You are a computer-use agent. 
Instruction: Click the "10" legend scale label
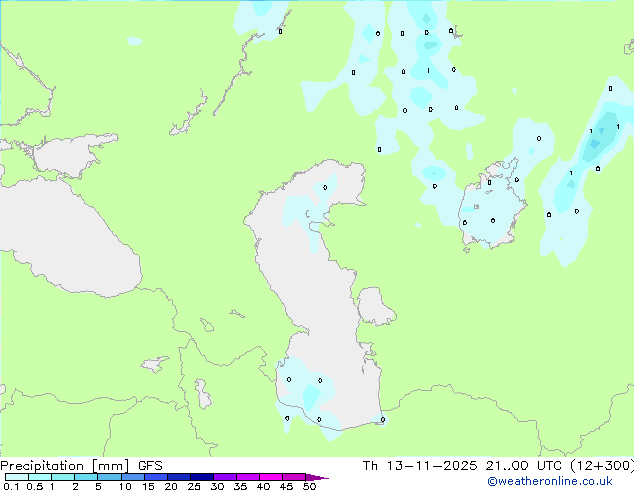[x=125, y=486]
